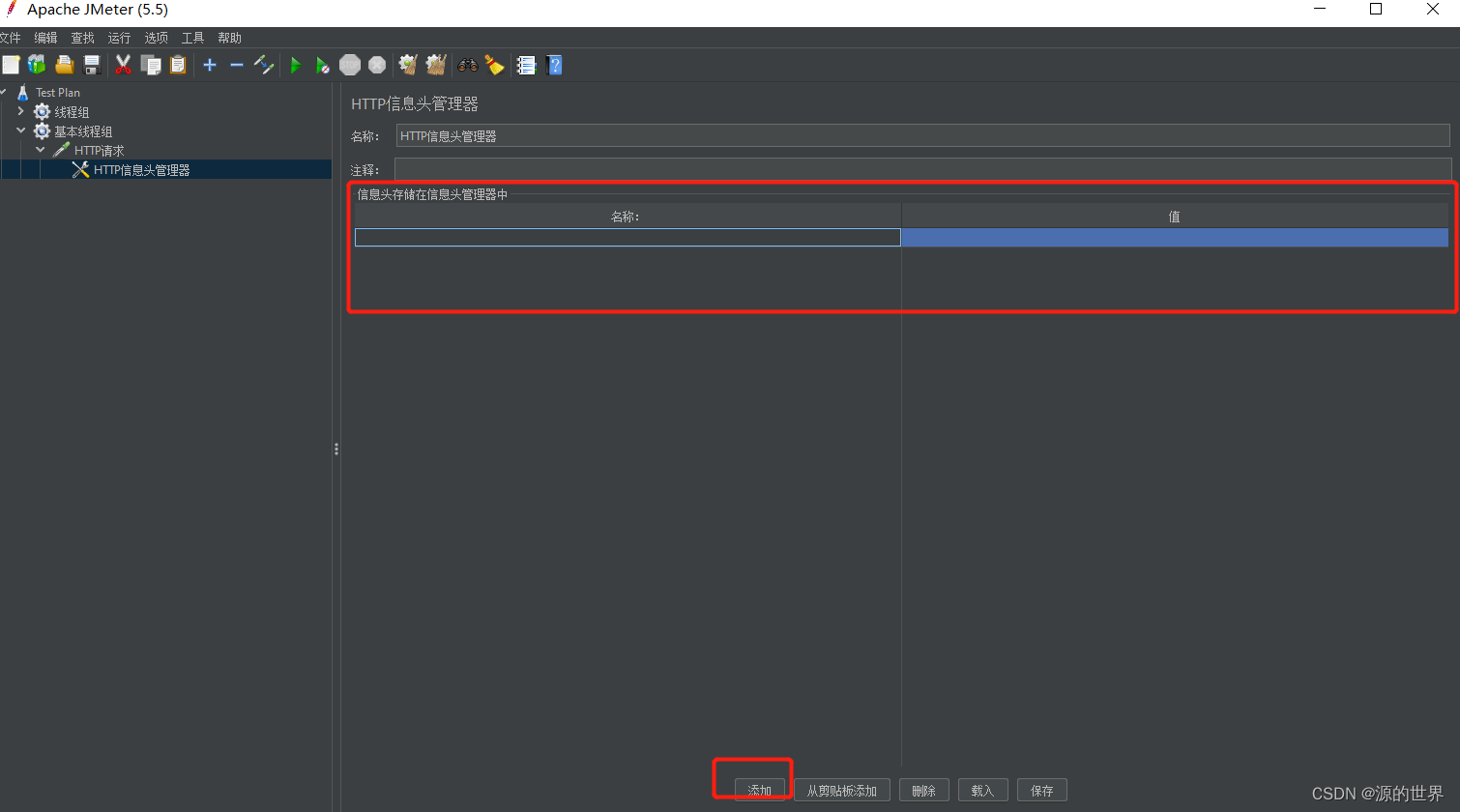Collapse all with the minus icon

pos(237,65)
